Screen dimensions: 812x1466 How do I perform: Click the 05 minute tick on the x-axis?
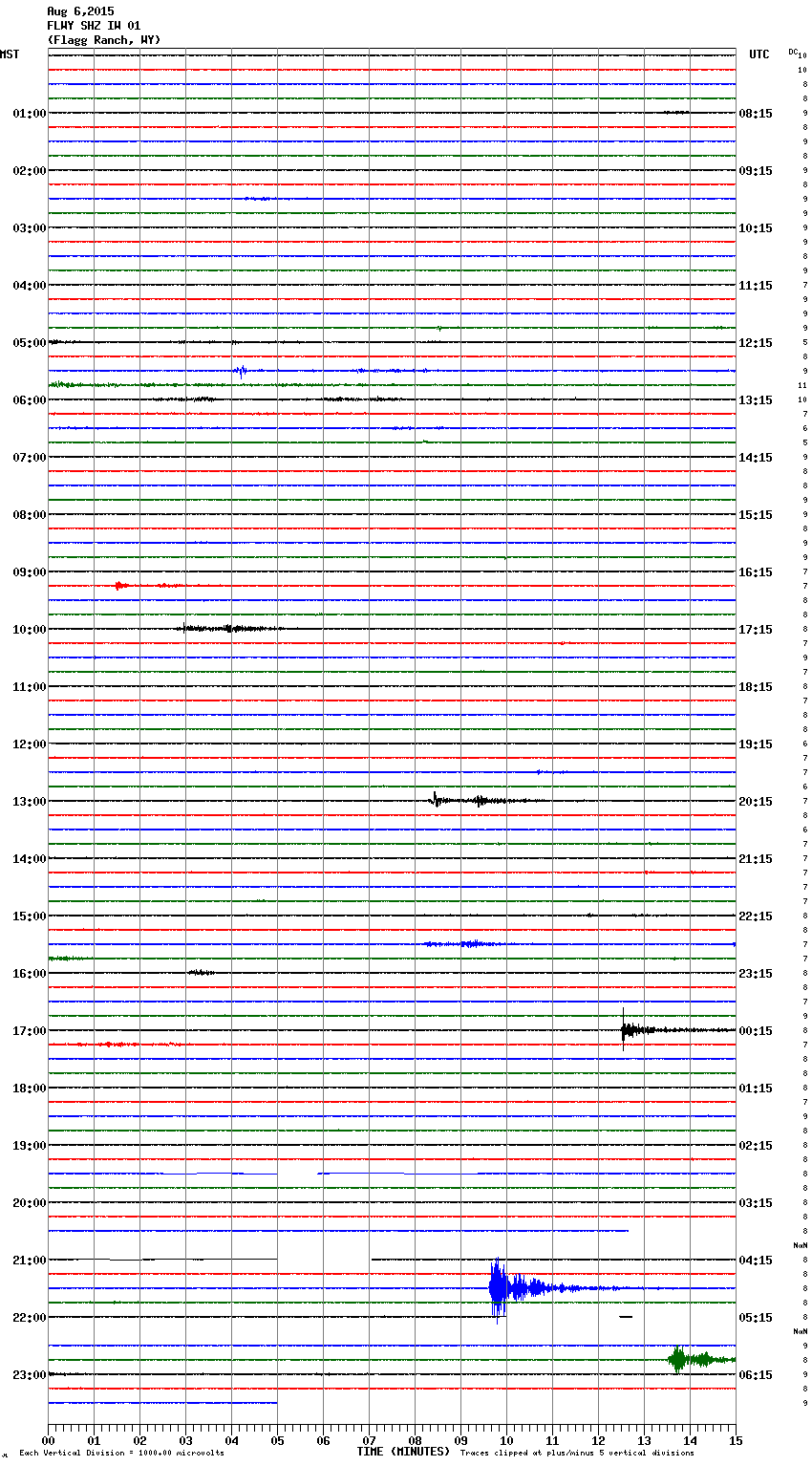pos(277,1440)
